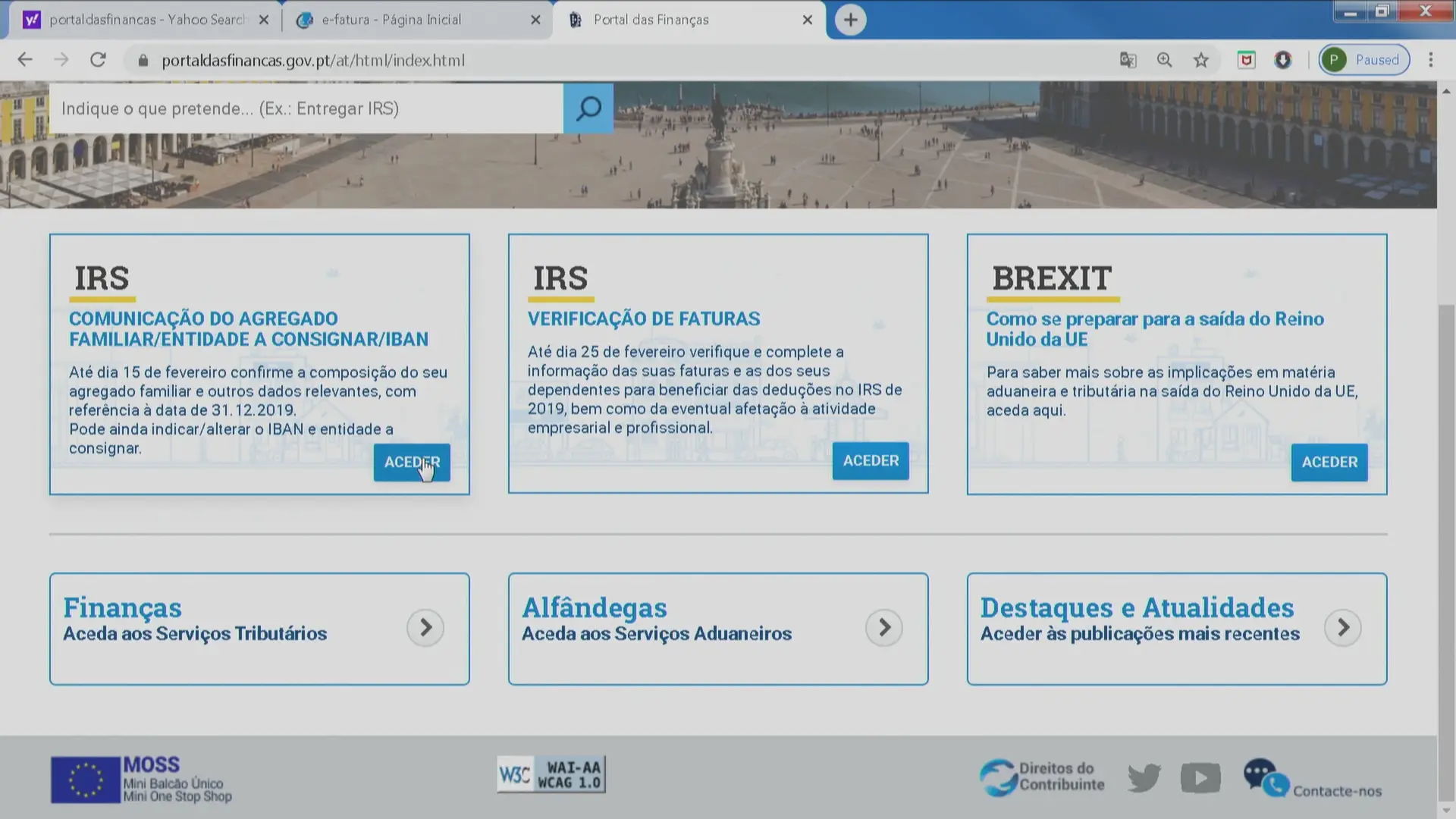Click the 'Indique o que pretende' search field

tap(306, 108)
